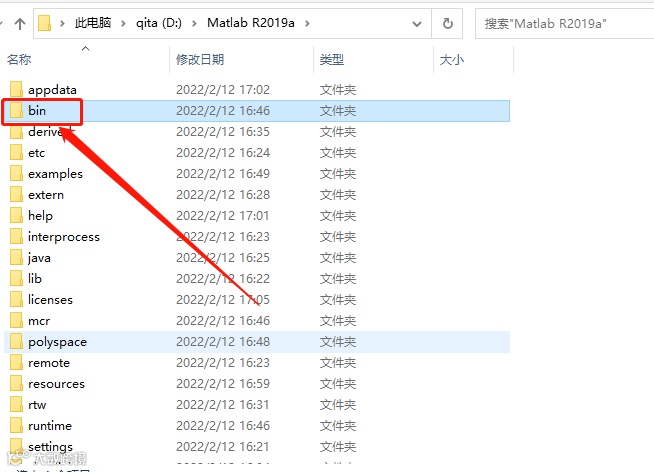This screenshot has height=472, width=654.
Task: Select the rtw folder icon
Action: click(x=16, y=404)
